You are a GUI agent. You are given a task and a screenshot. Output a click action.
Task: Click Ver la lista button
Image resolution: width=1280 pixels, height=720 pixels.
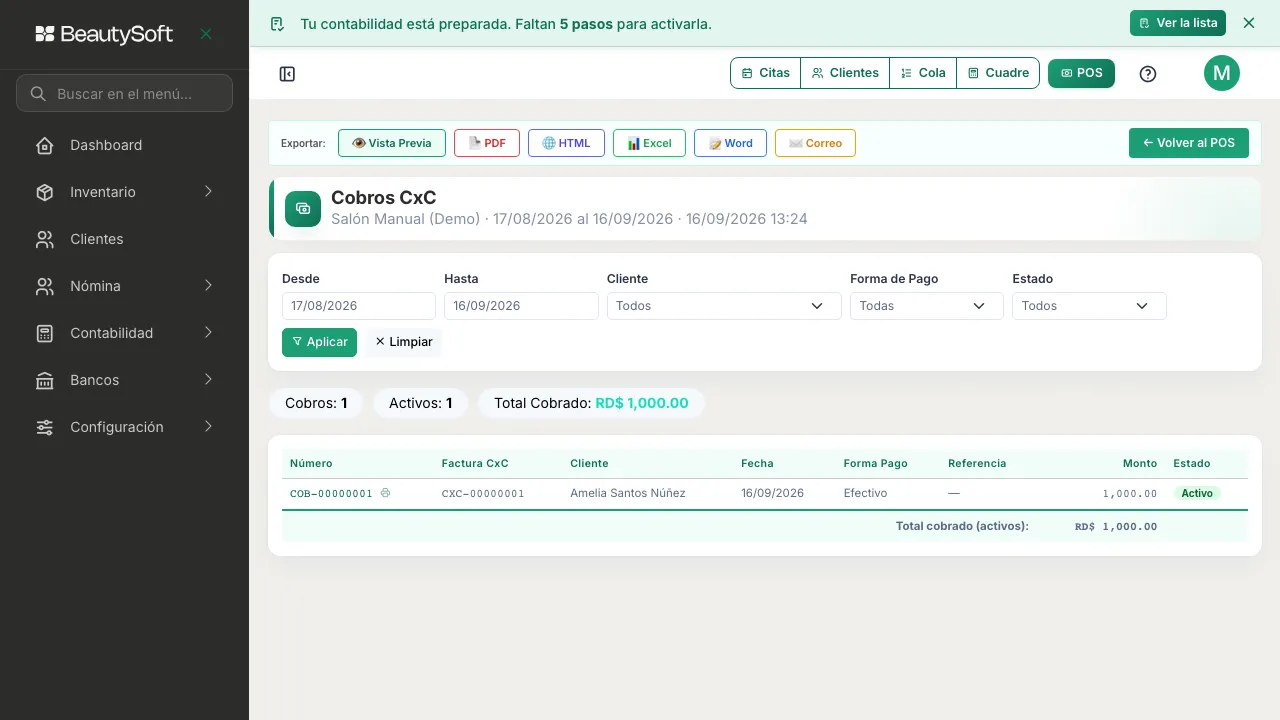point(1178,23)
